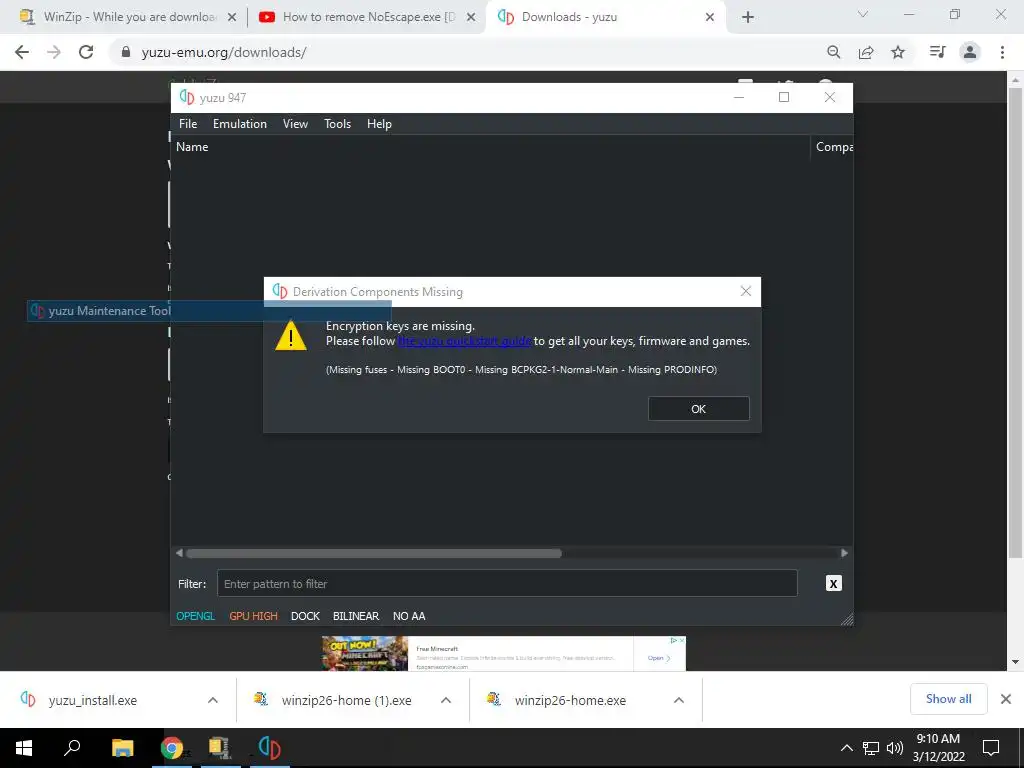The image size is (1024, 768).
Task: Click WinZip icon on the taskbar
Action: [x=220, y=748]
